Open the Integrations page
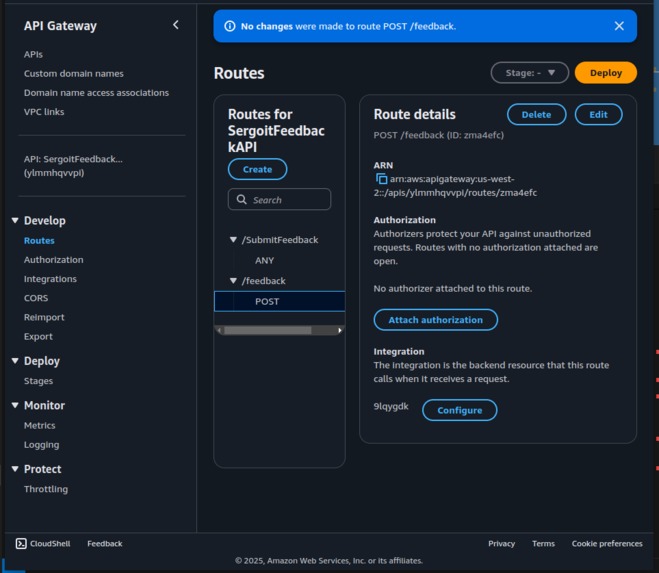 pos(50,279)
